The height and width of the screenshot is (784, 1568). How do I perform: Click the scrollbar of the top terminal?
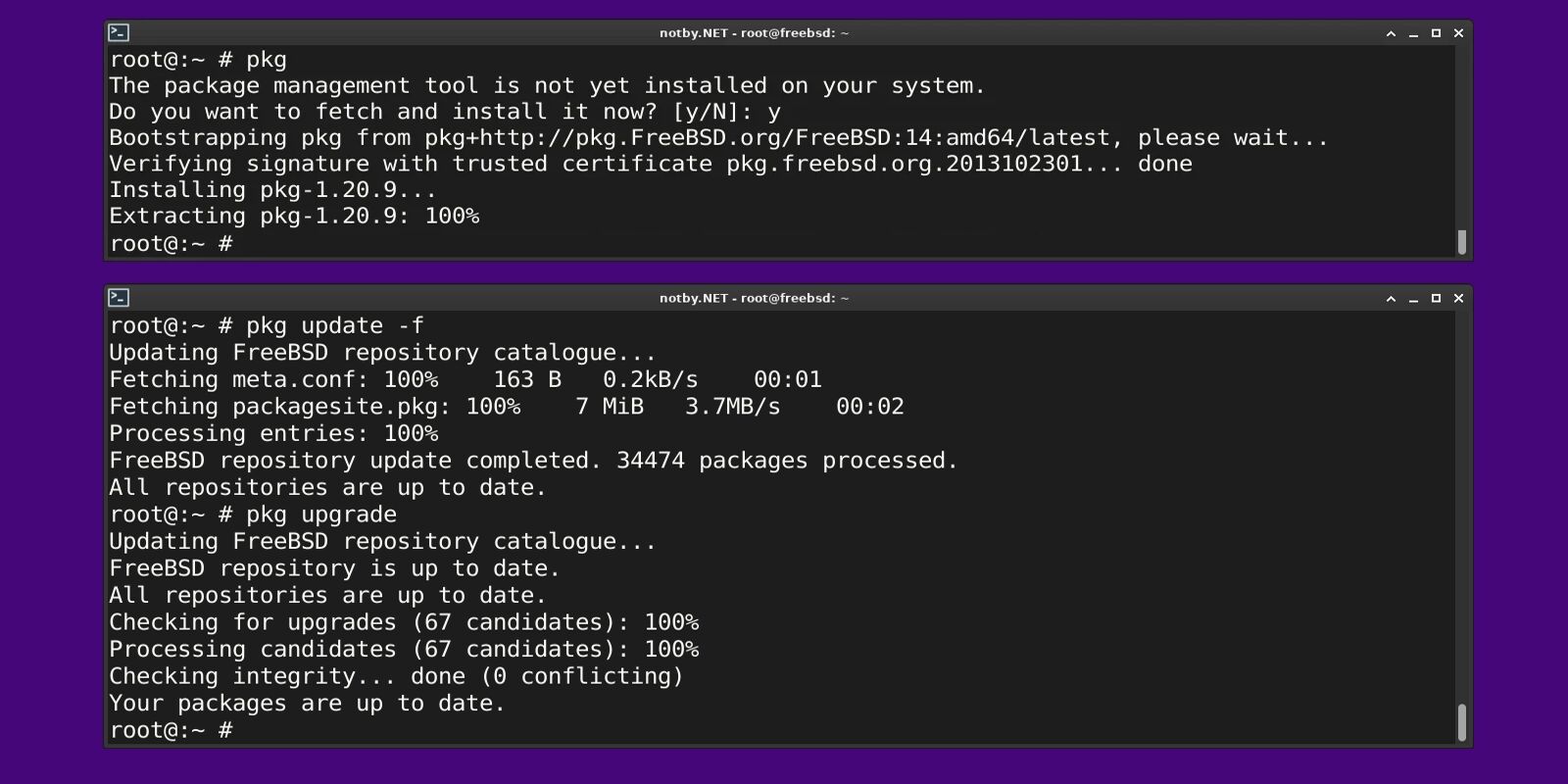pyautogui.click(x=1460, y=240)
